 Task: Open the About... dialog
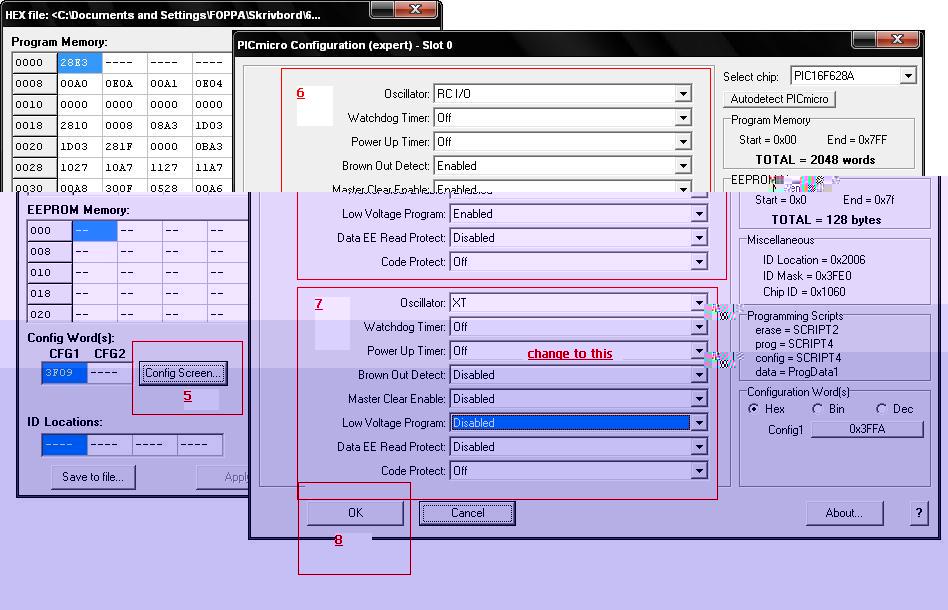844,513
